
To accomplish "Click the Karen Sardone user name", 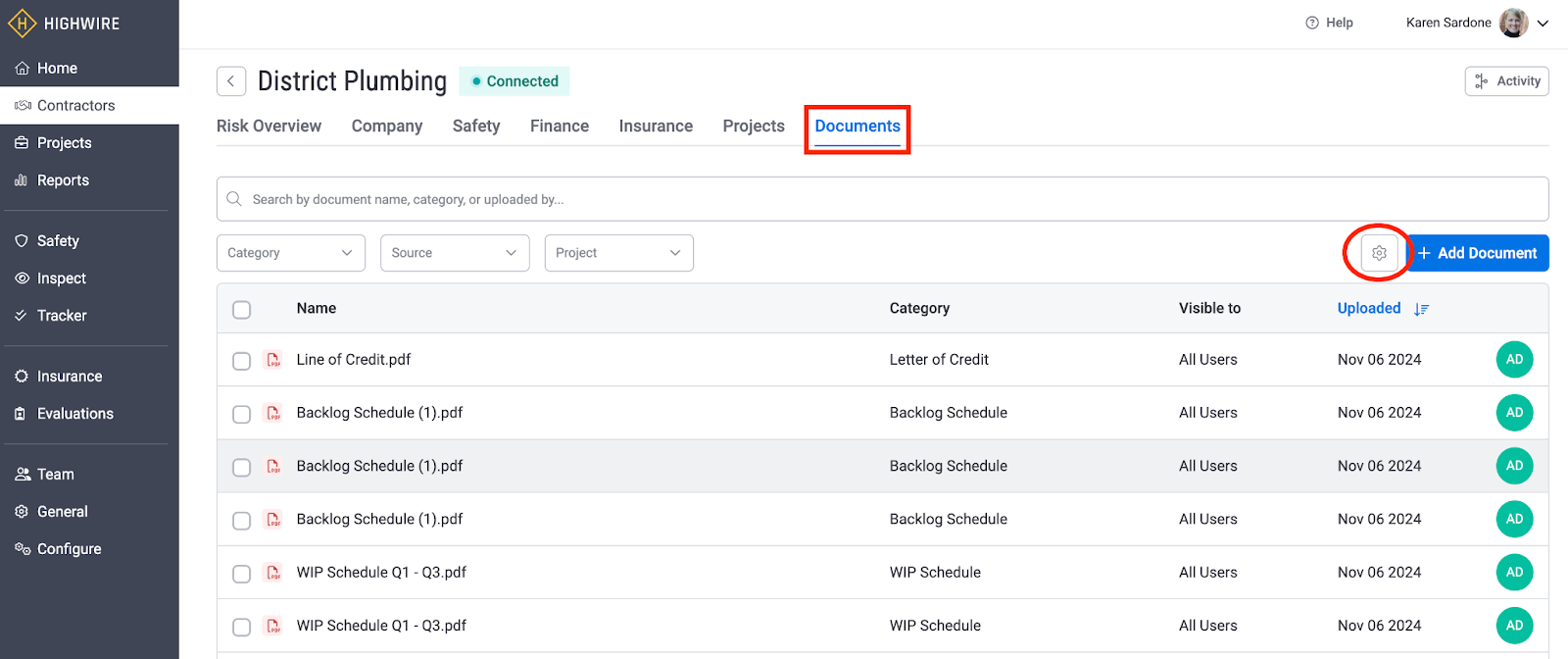I will pyautogui.click(x=1448, y=23).
